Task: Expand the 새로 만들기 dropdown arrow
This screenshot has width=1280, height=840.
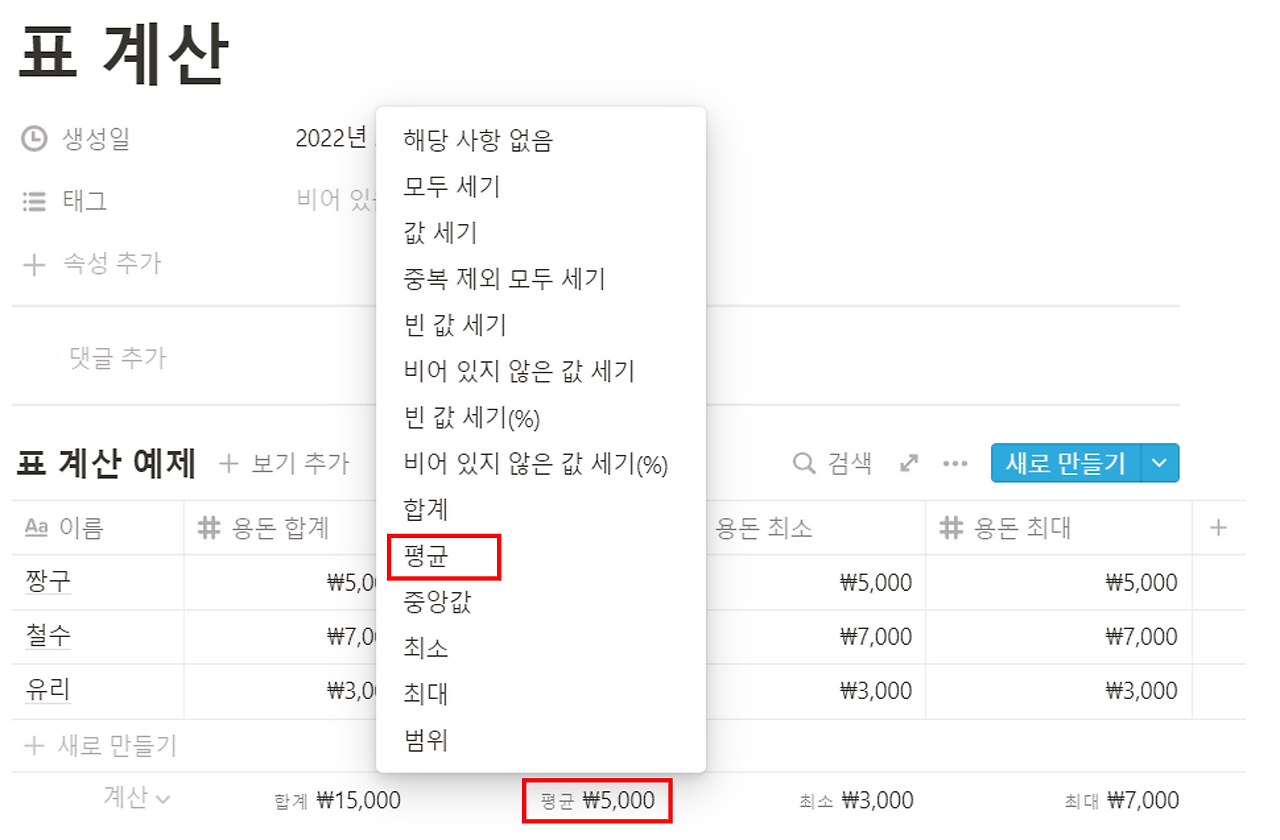Action: tap(1160, 463)
